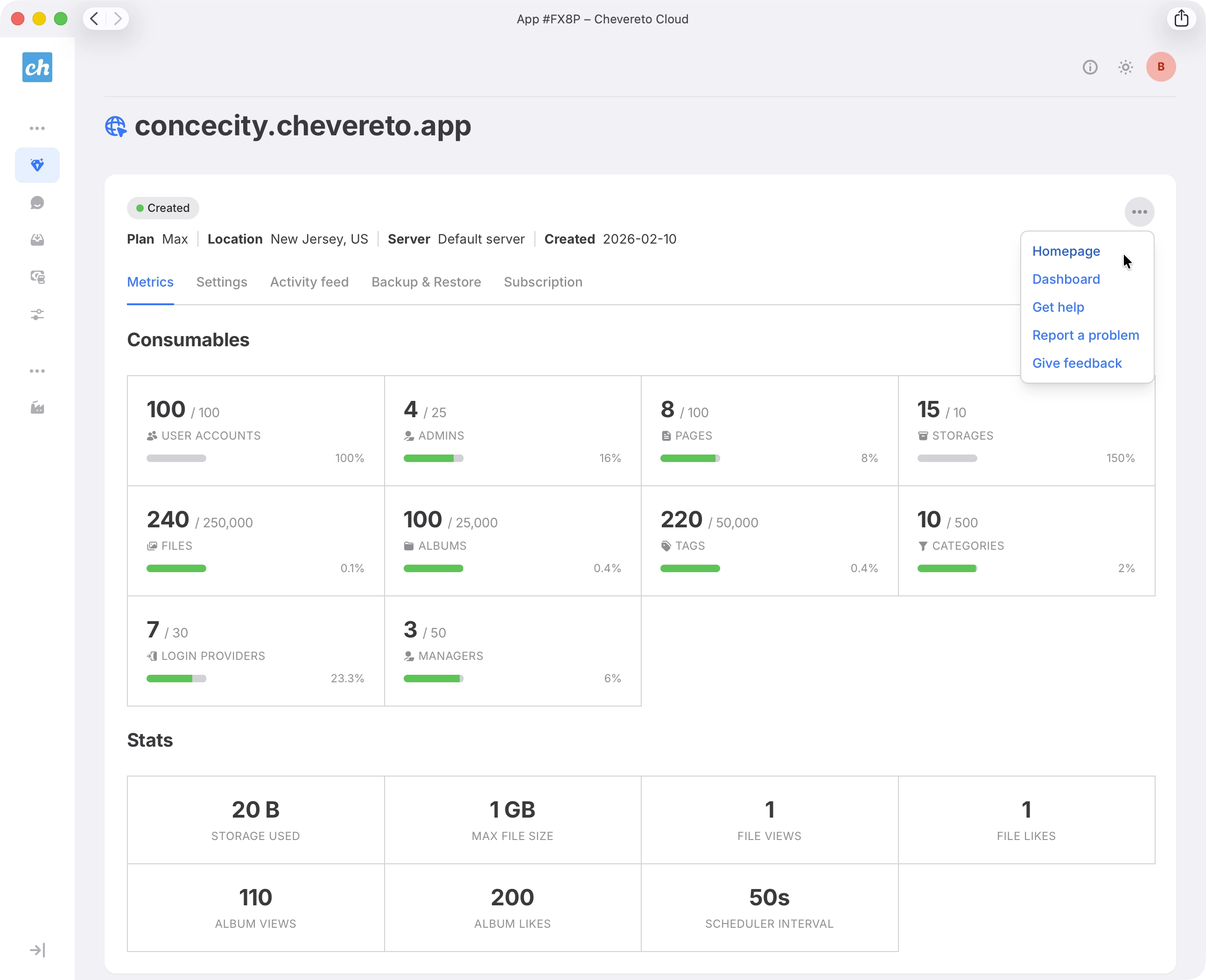The height and width of the screenshot is (980, 1206).
Task: Click the Pages document icon
Action: (666, 436)
